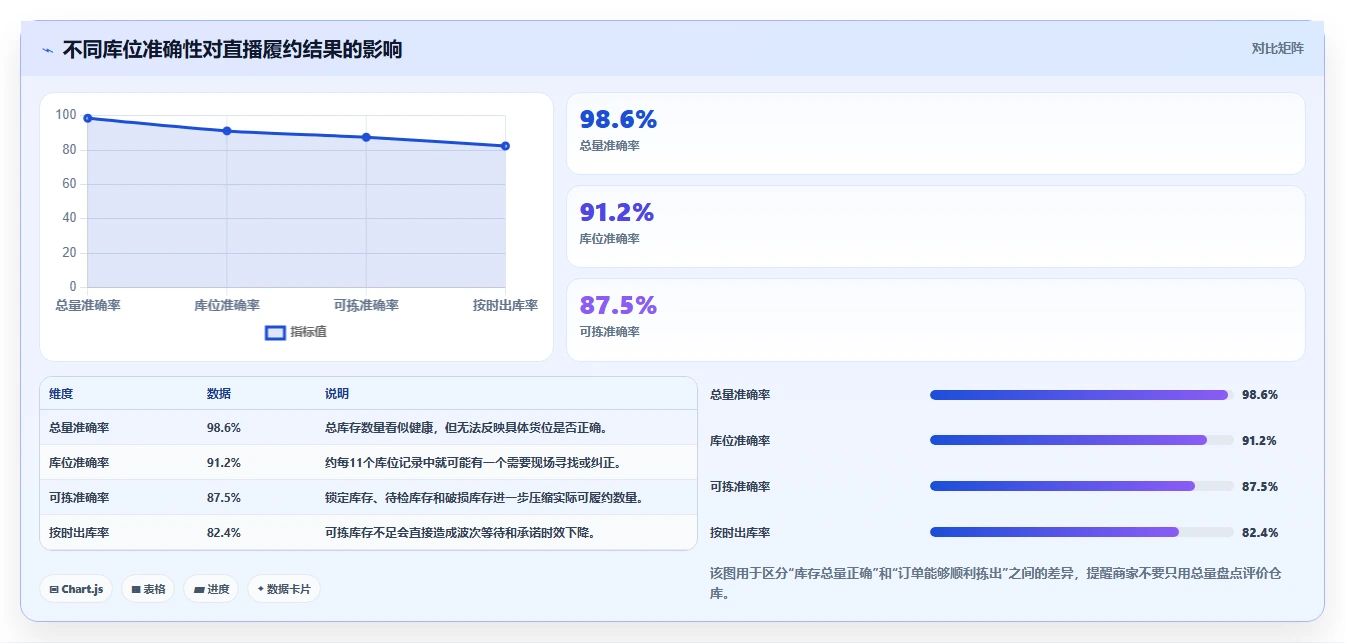Open the 98.6% 总量准确率 data card
The image size is (1345, 643).
coord(935,134)
